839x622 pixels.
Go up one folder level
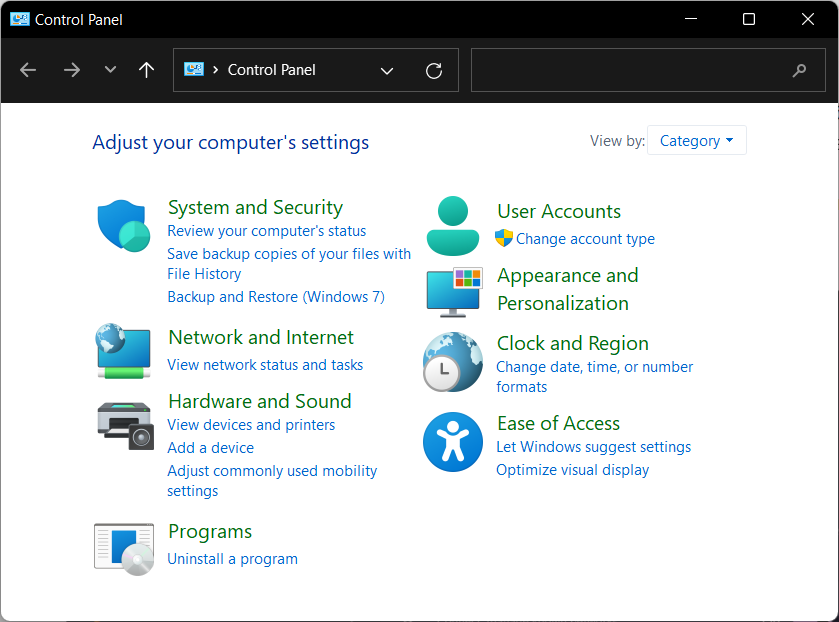[x=147, y=70]
